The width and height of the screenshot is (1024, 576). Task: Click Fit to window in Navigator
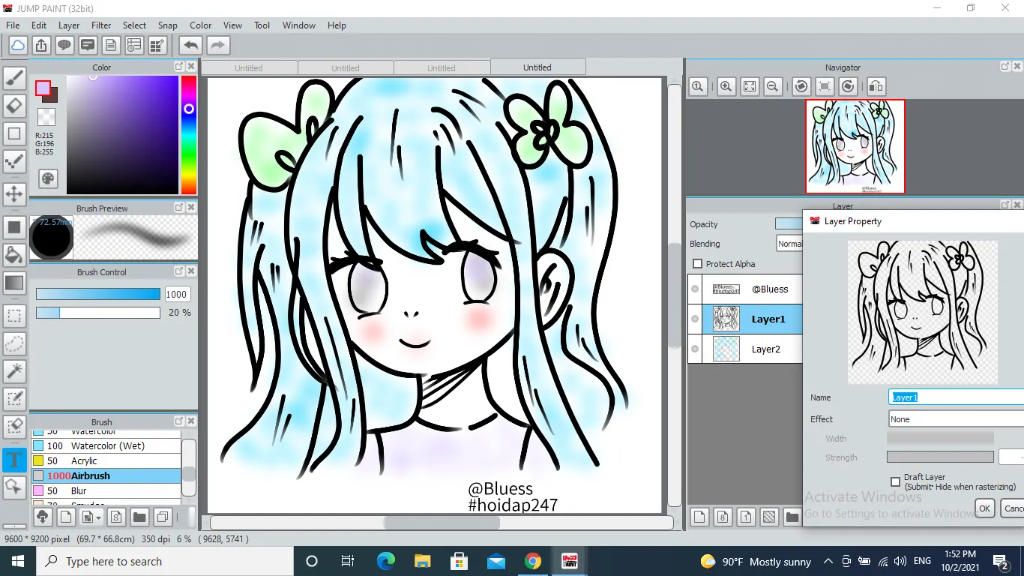749,86
